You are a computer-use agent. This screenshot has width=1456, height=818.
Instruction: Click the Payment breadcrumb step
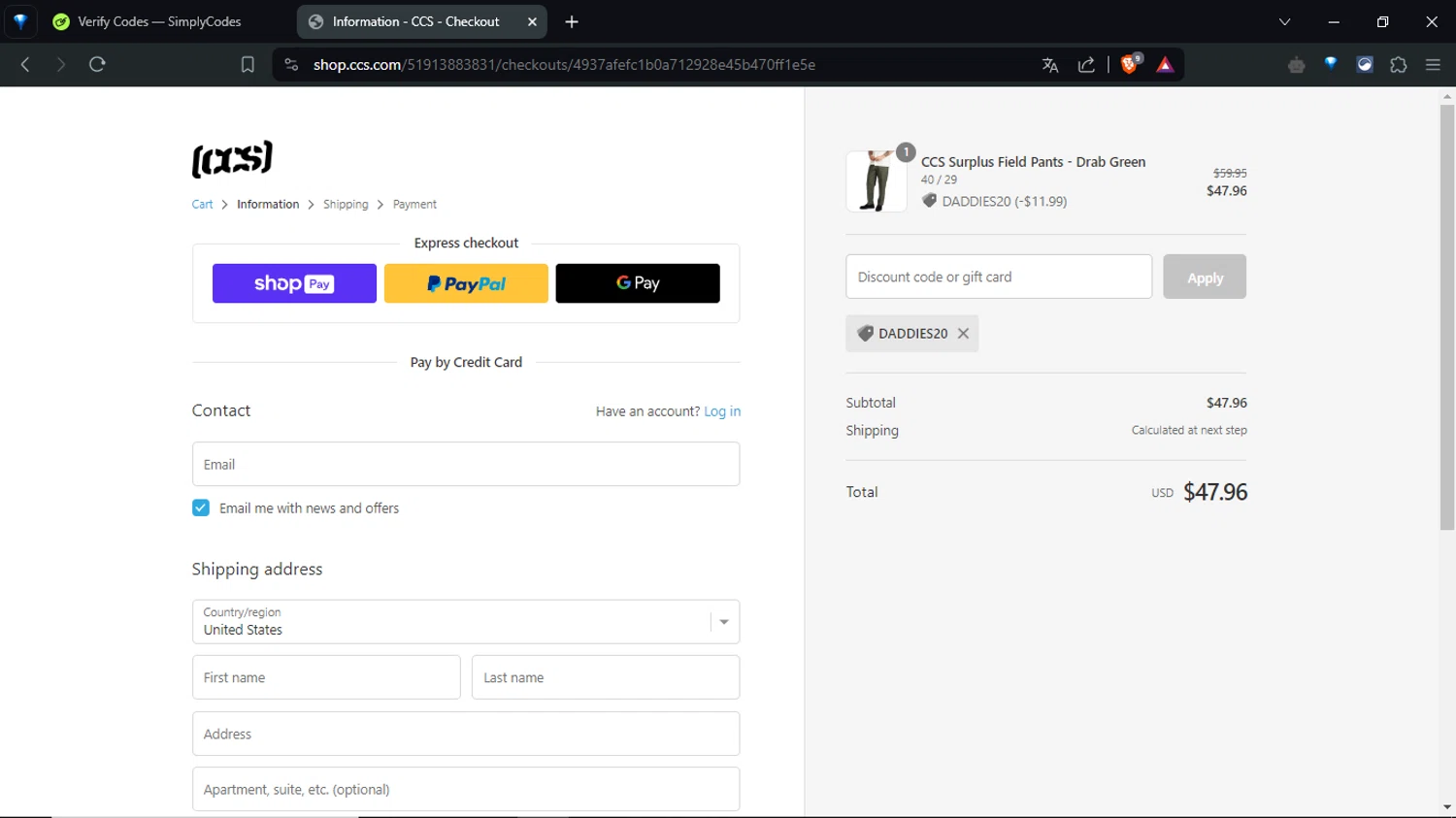[414, 205]
